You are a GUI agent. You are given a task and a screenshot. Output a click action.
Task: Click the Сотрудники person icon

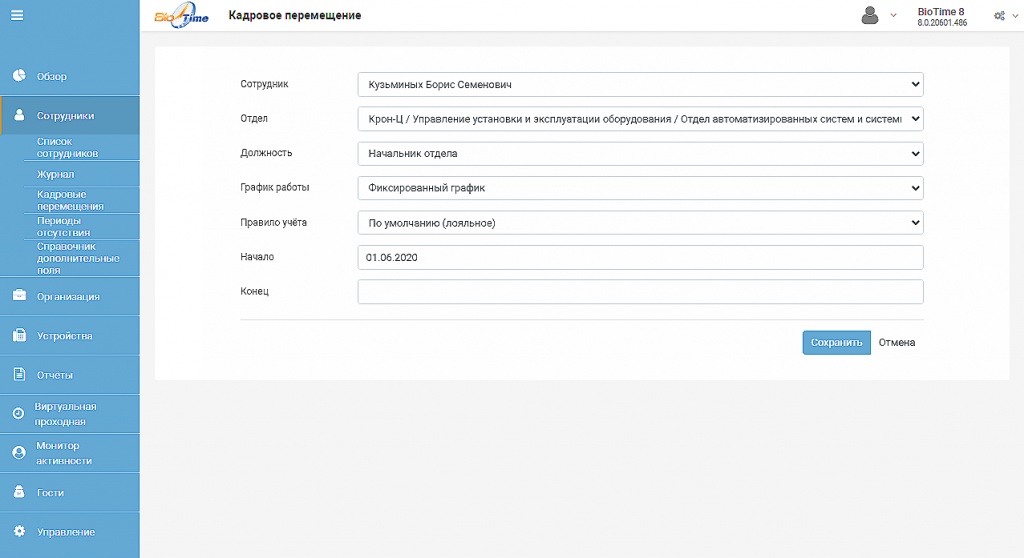click(19, 115)
